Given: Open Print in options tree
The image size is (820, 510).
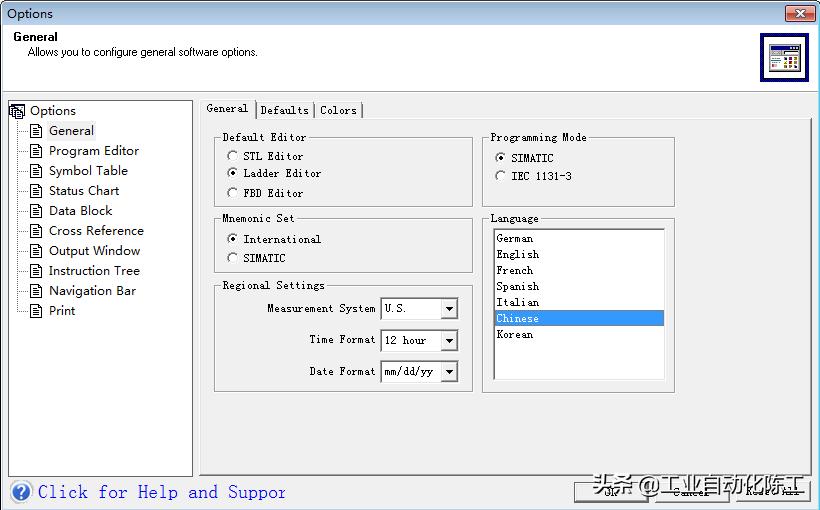Looking at the screenshot, I should pos(62,311).
